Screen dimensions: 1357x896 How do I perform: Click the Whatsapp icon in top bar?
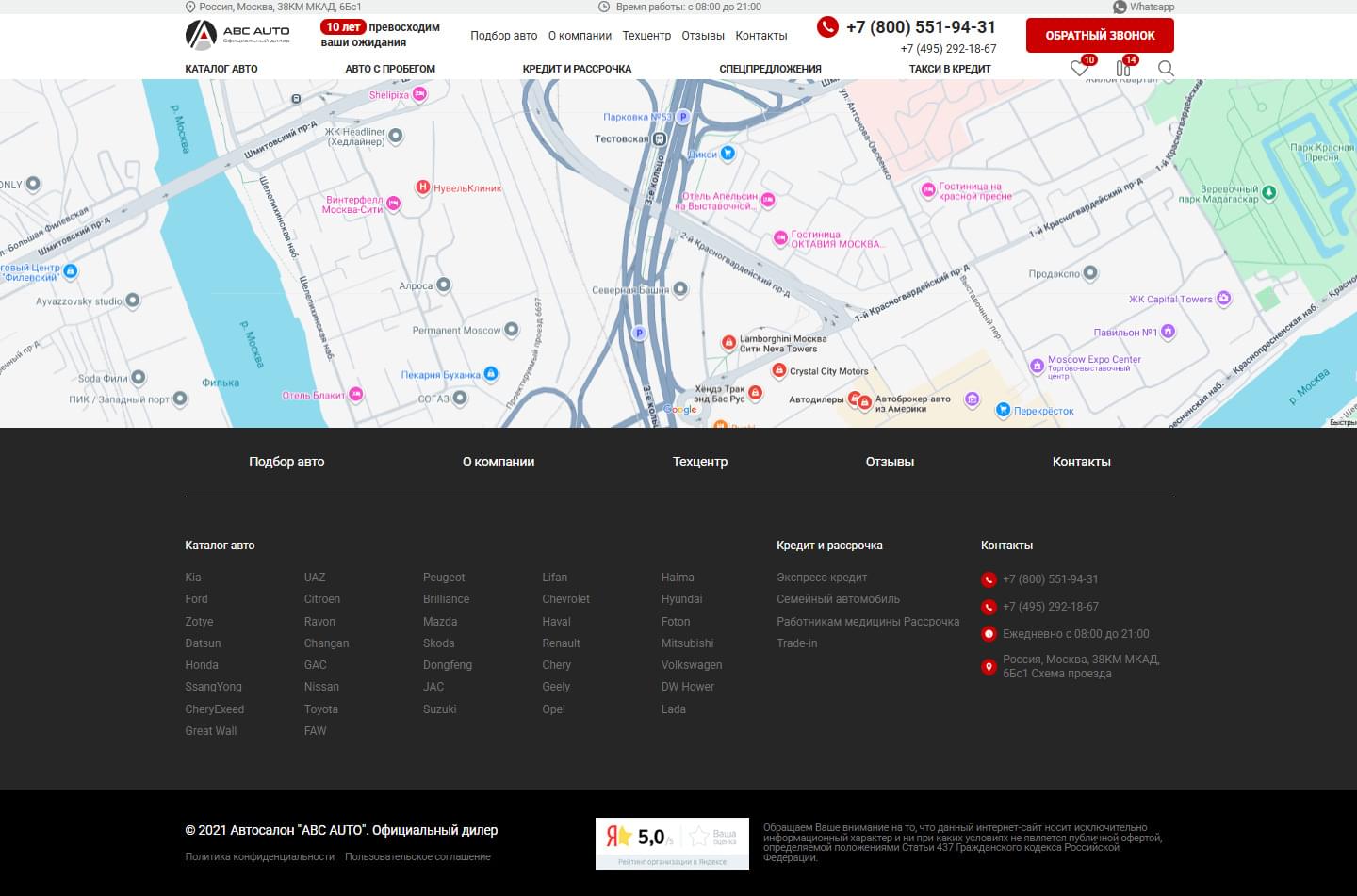click(1120, 7)
